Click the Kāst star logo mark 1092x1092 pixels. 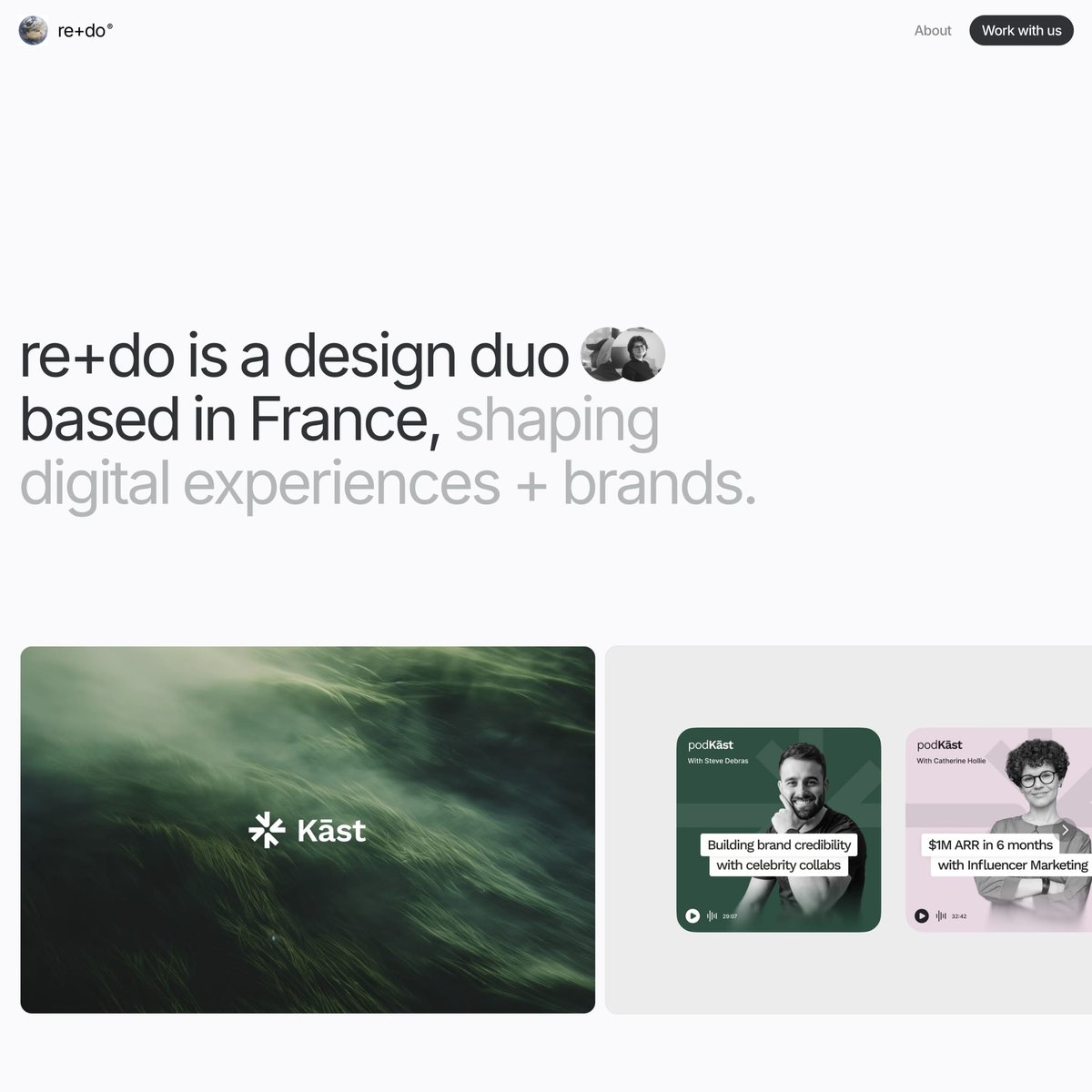pos(267,830)
